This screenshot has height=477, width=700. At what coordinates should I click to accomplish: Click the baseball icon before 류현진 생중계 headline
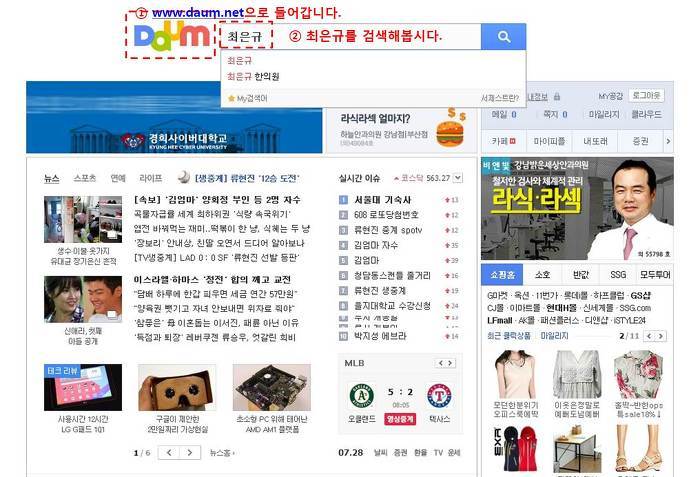pos(183,177)
